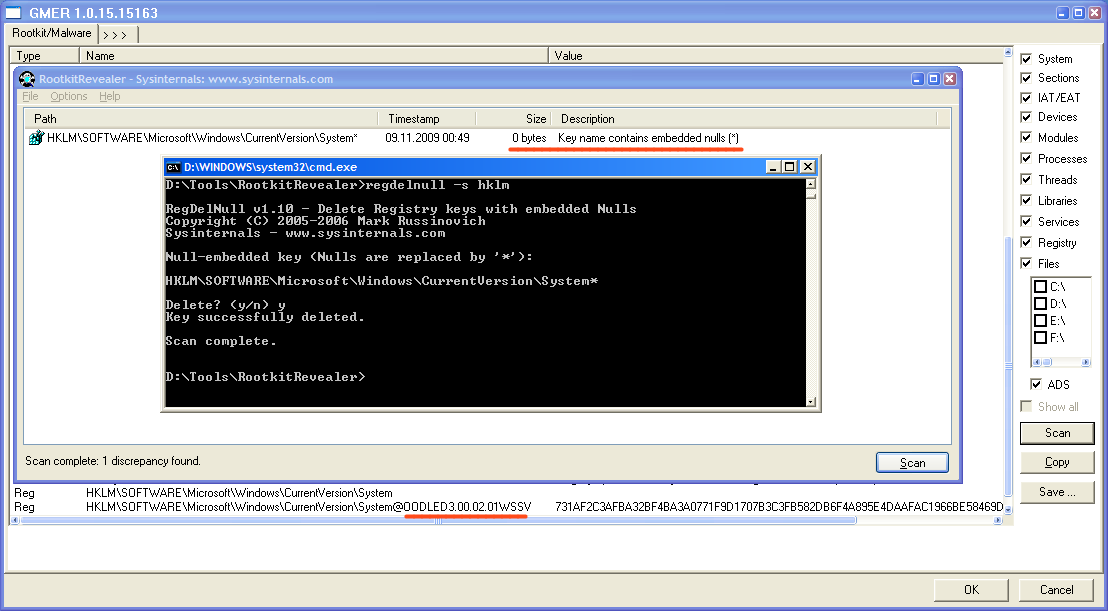
Task: Uncheck the Devices option
Action: [1026, 117]
